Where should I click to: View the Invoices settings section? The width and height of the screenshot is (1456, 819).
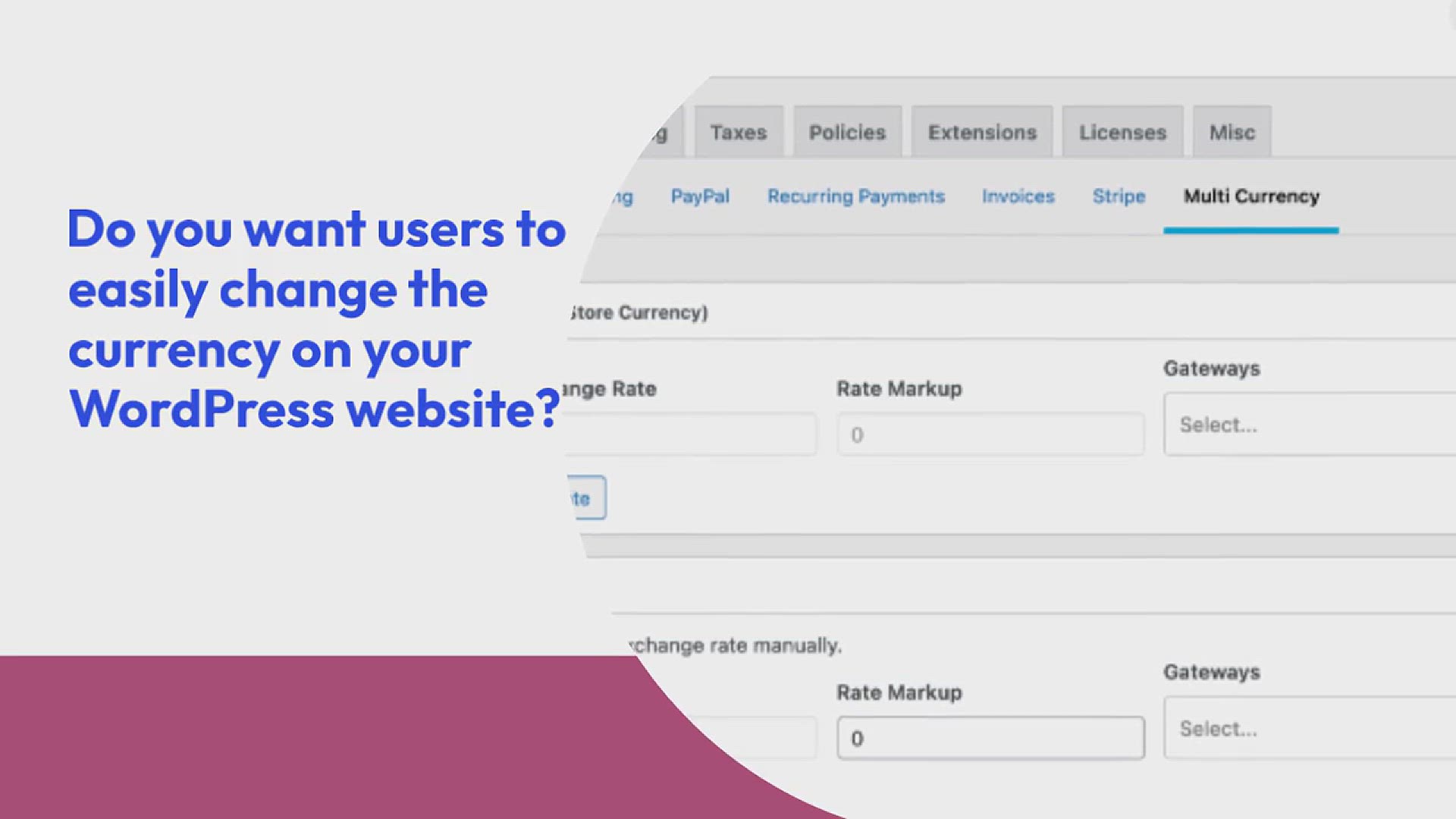(x=1018, y=196)
